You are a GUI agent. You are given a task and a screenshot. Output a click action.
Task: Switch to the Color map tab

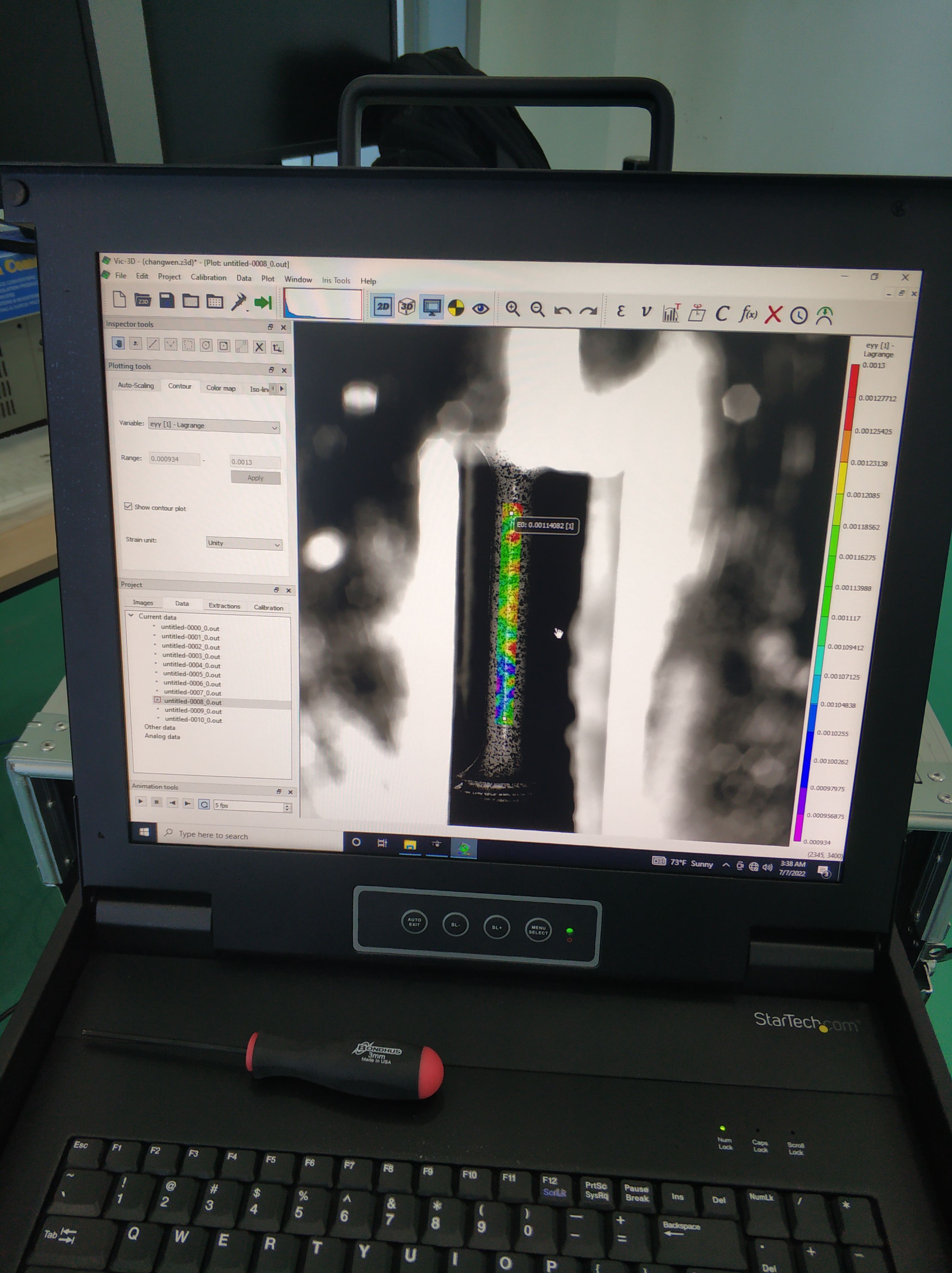(221, 388)
